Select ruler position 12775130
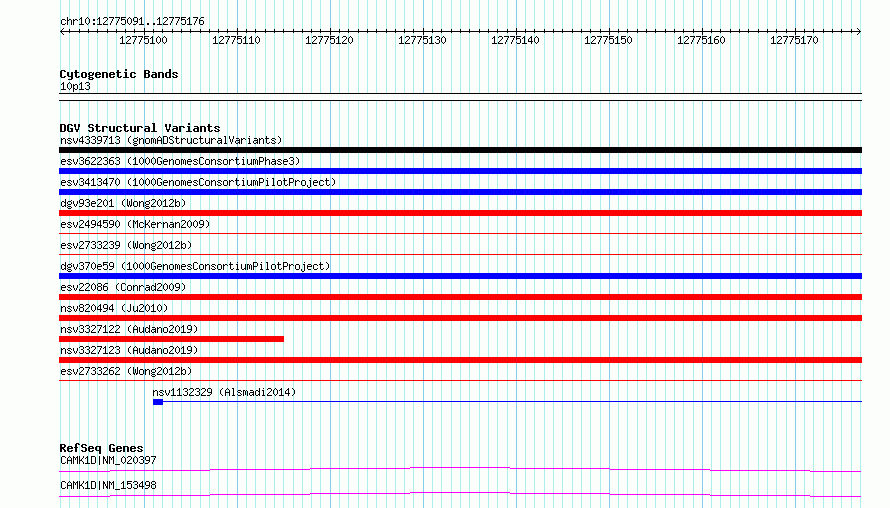890x508 pixels. (422, 40)
